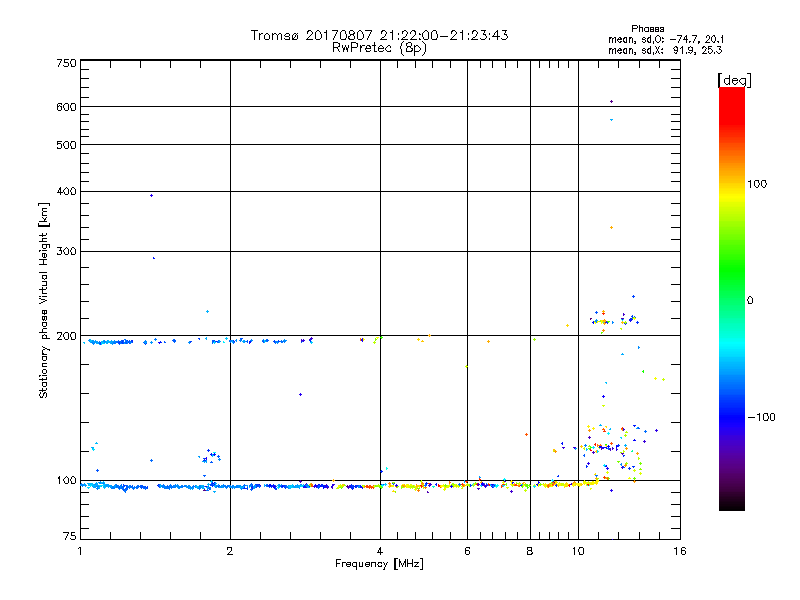This screenshot has width=800, height=600.
Task: Click the '300' height tick label
Action: tap(66, 251)
